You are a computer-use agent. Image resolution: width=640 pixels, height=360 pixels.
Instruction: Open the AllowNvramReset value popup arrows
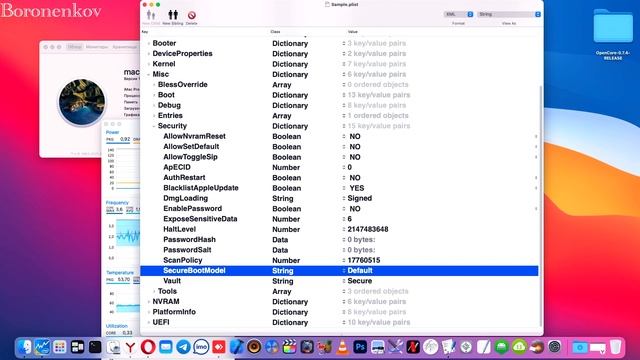536,136
